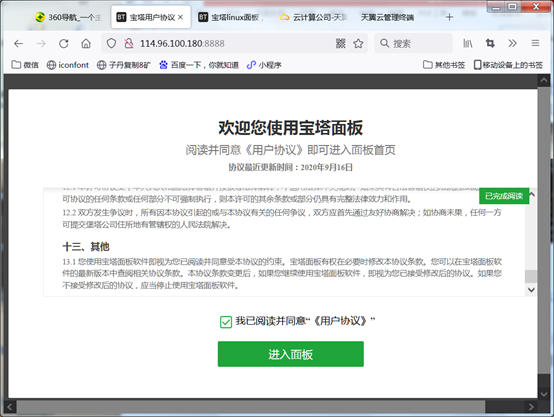
Task: Switch to the 宝塔linux面板 tab
Action: coord(231,17)
